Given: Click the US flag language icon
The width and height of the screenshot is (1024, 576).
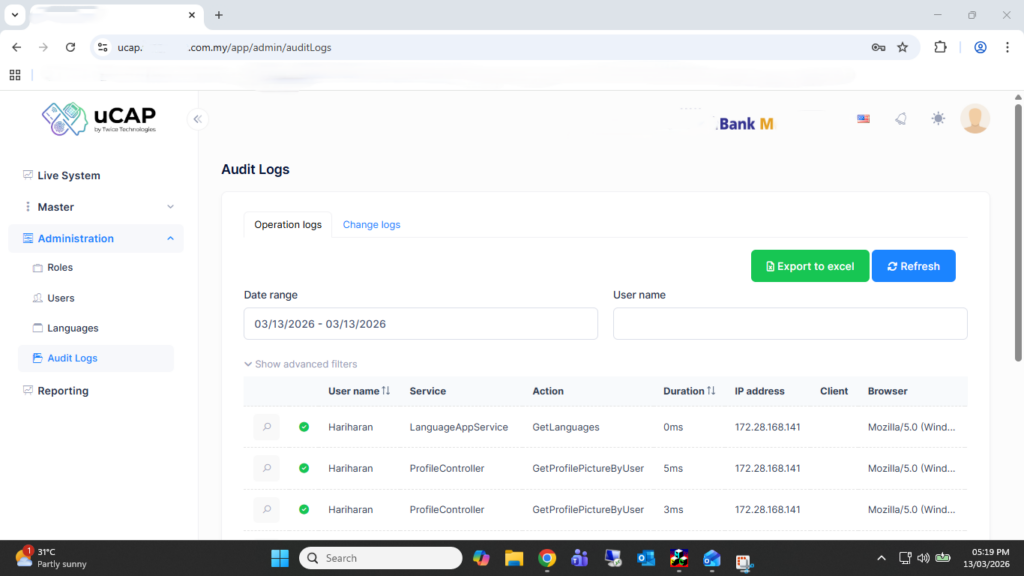Looking at the screenshot, I should (x=863, y=119).
